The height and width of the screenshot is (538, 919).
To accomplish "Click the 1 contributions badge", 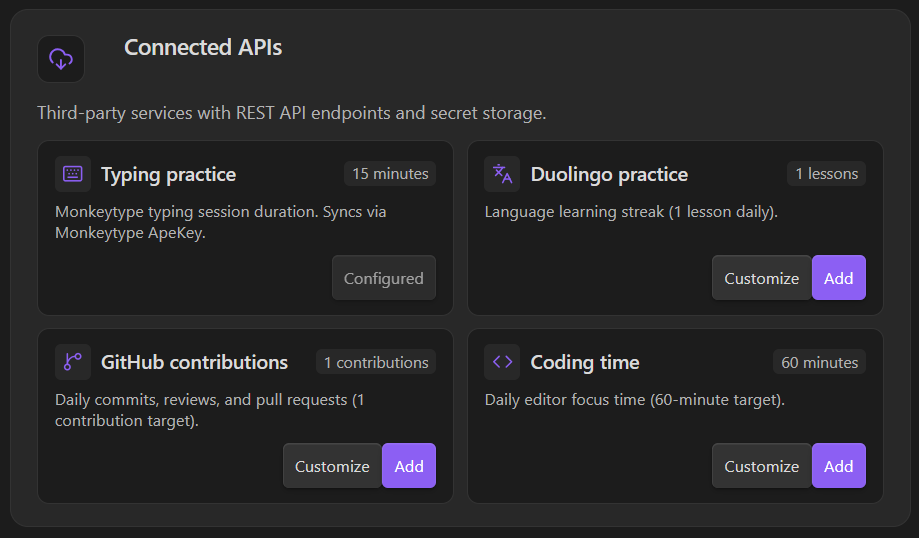I will 376,362.
